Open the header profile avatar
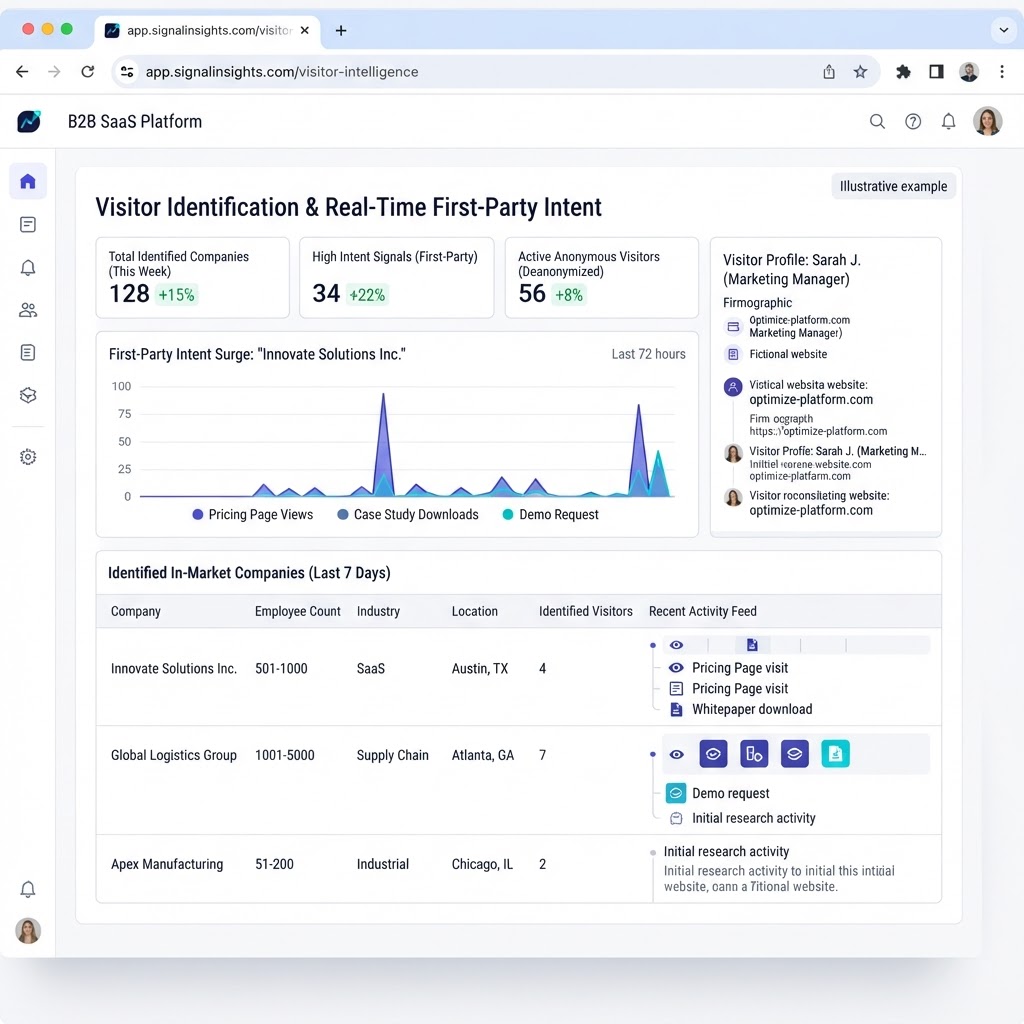 987,121
